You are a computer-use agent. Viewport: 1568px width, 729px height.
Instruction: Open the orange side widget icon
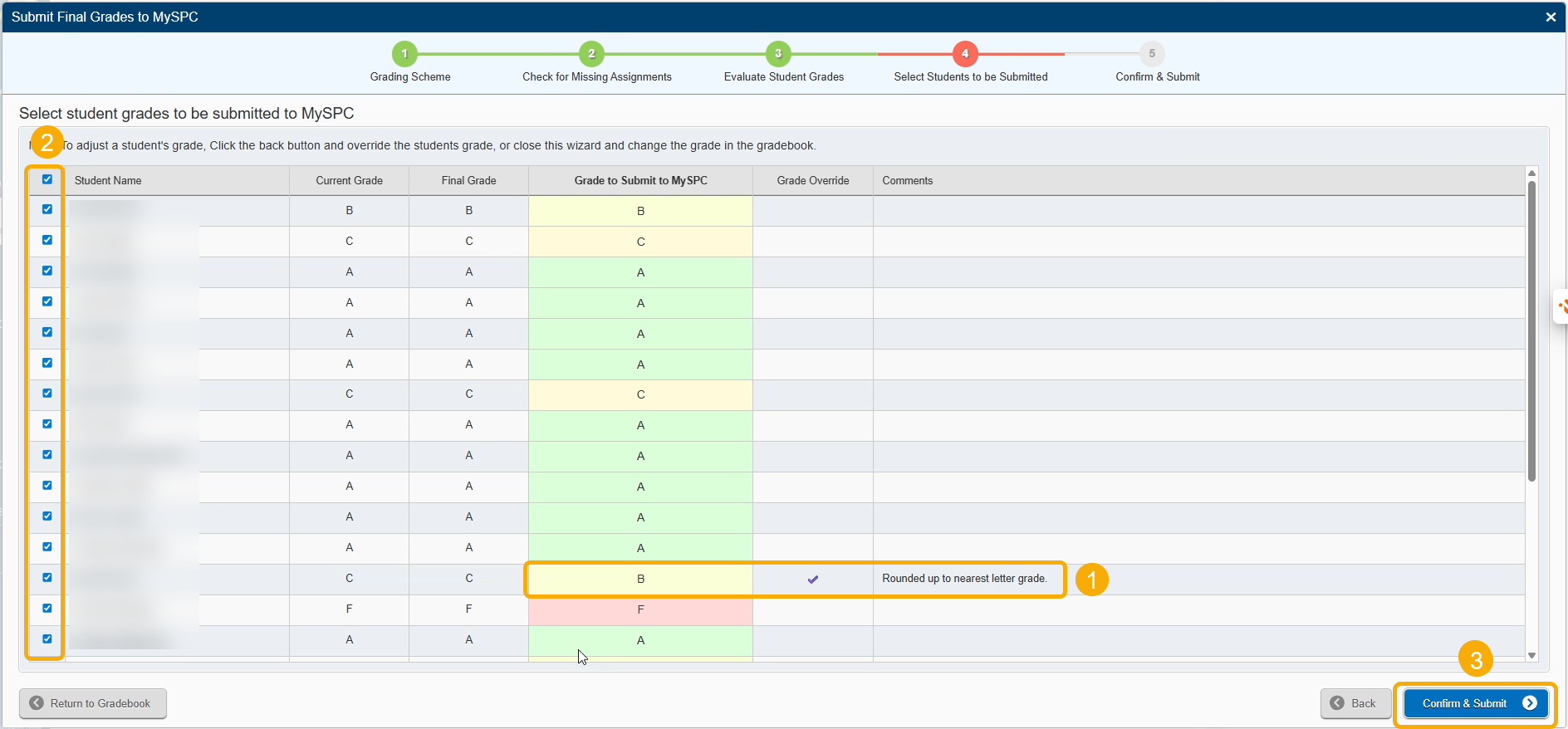click(x=1561, y=307)
